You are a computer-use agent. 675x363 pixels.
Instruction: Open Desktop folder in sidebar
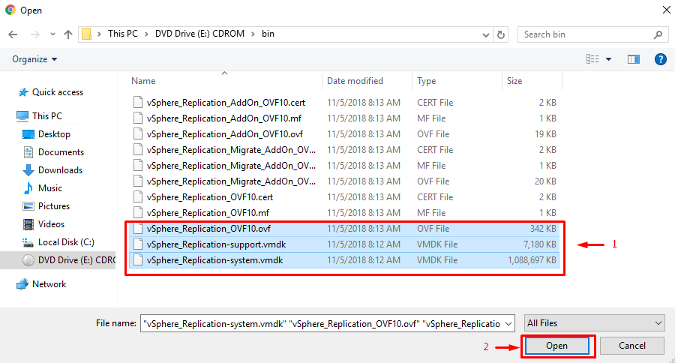point(46,134)
